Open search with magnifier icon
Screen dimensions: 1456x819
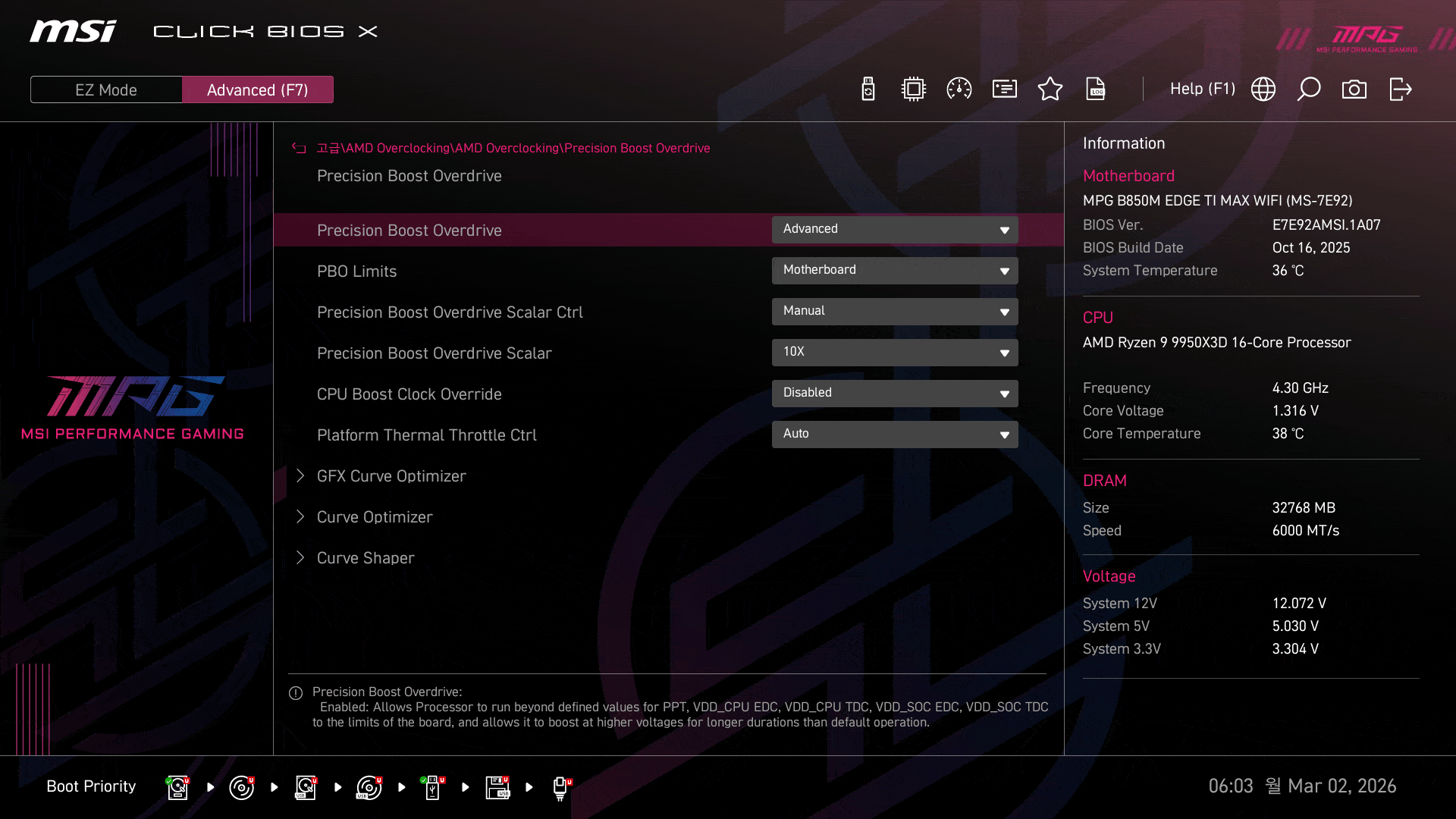coord(1309,89)
